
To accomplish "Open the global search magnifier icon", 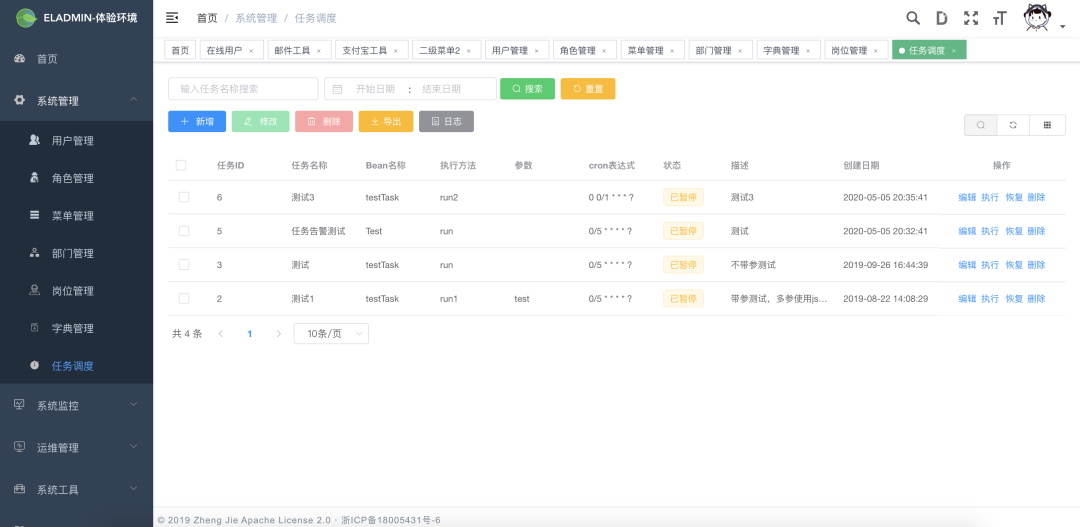I will (x=913, y=18).
